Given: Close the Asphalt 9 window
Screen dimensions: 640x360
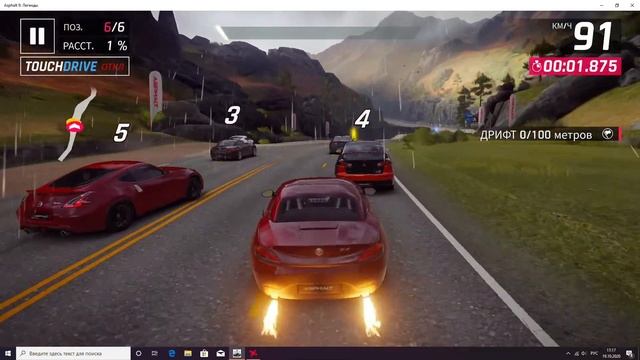Looking at the screenshot, I should click(632, 5).
